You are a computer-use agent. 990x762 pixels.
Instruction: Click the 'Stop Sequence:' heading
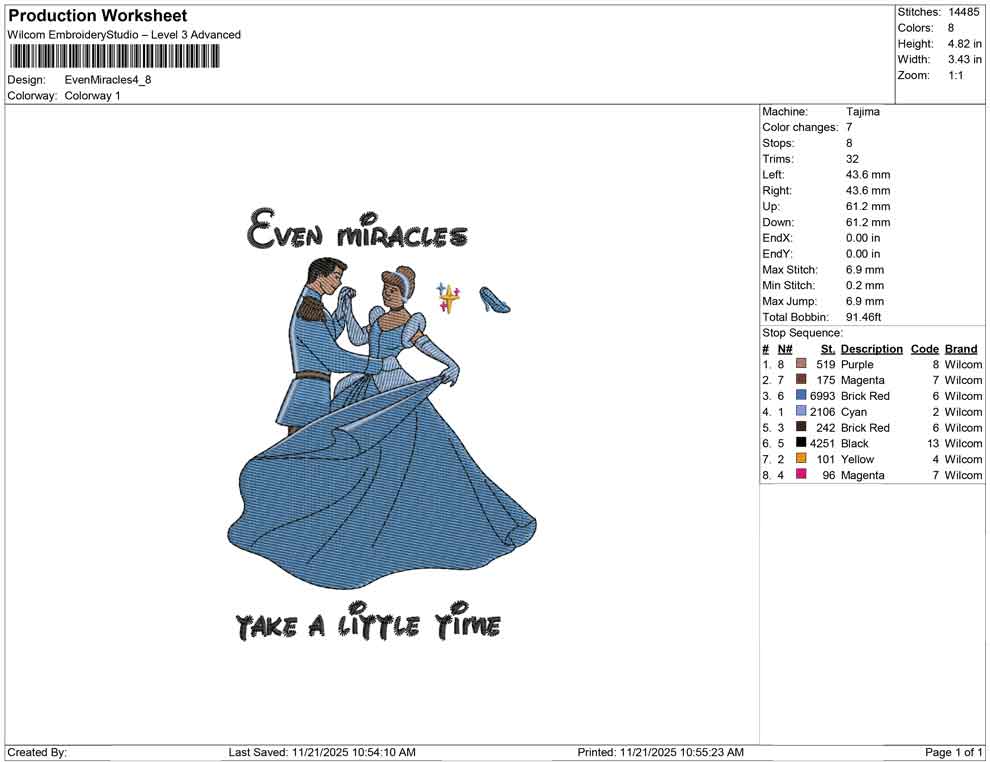pyautogui.click(x=802, y=333)
